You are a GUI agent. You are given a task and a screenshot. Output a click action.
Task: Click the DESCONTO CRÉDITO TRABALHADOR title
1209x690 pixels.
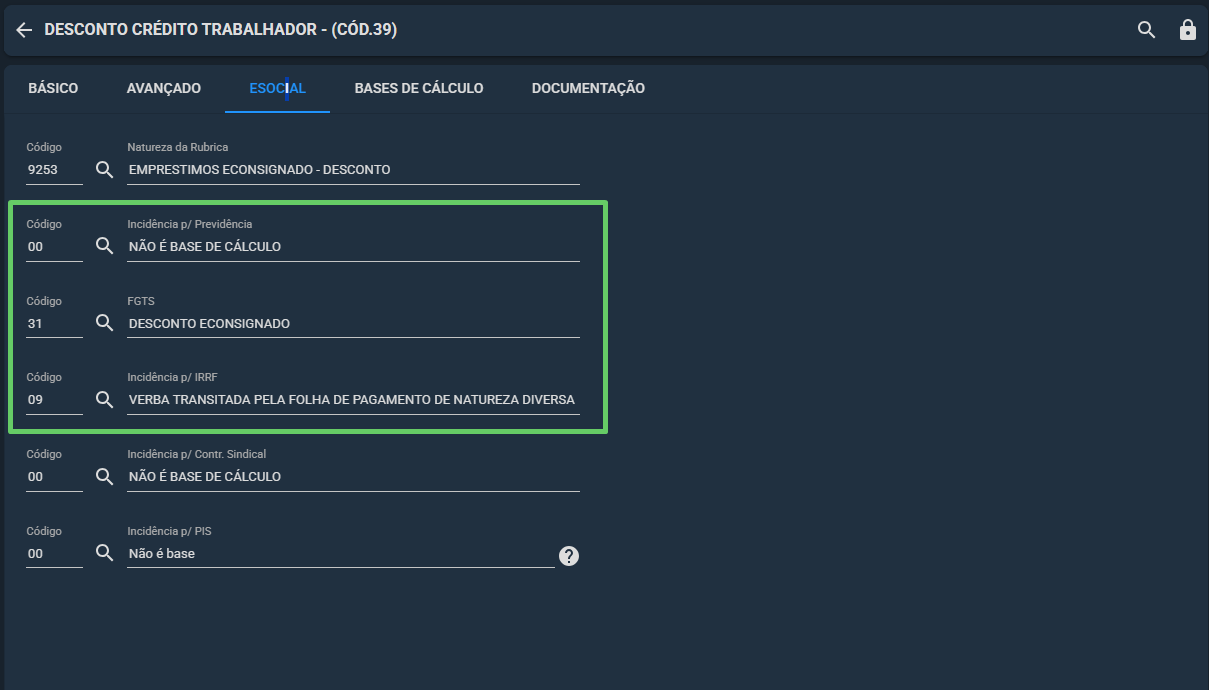tap(221, 30)
